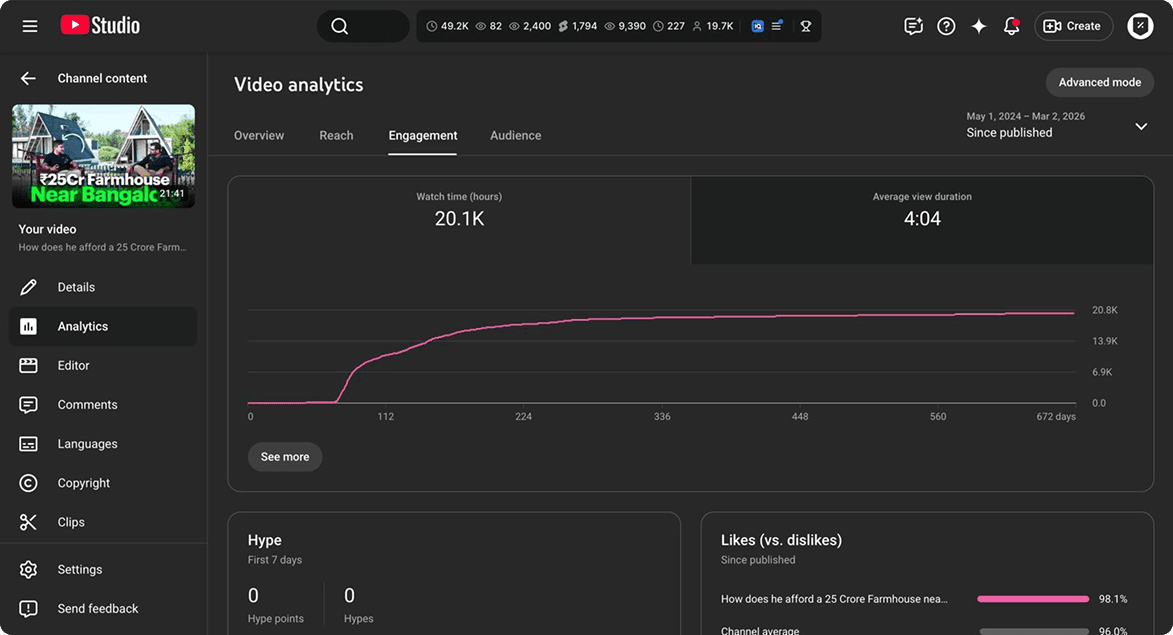This screenshot has width=1173, height=635.
Task: Click the 1,794 Shorts stat
Action: [x=578, y=26]
